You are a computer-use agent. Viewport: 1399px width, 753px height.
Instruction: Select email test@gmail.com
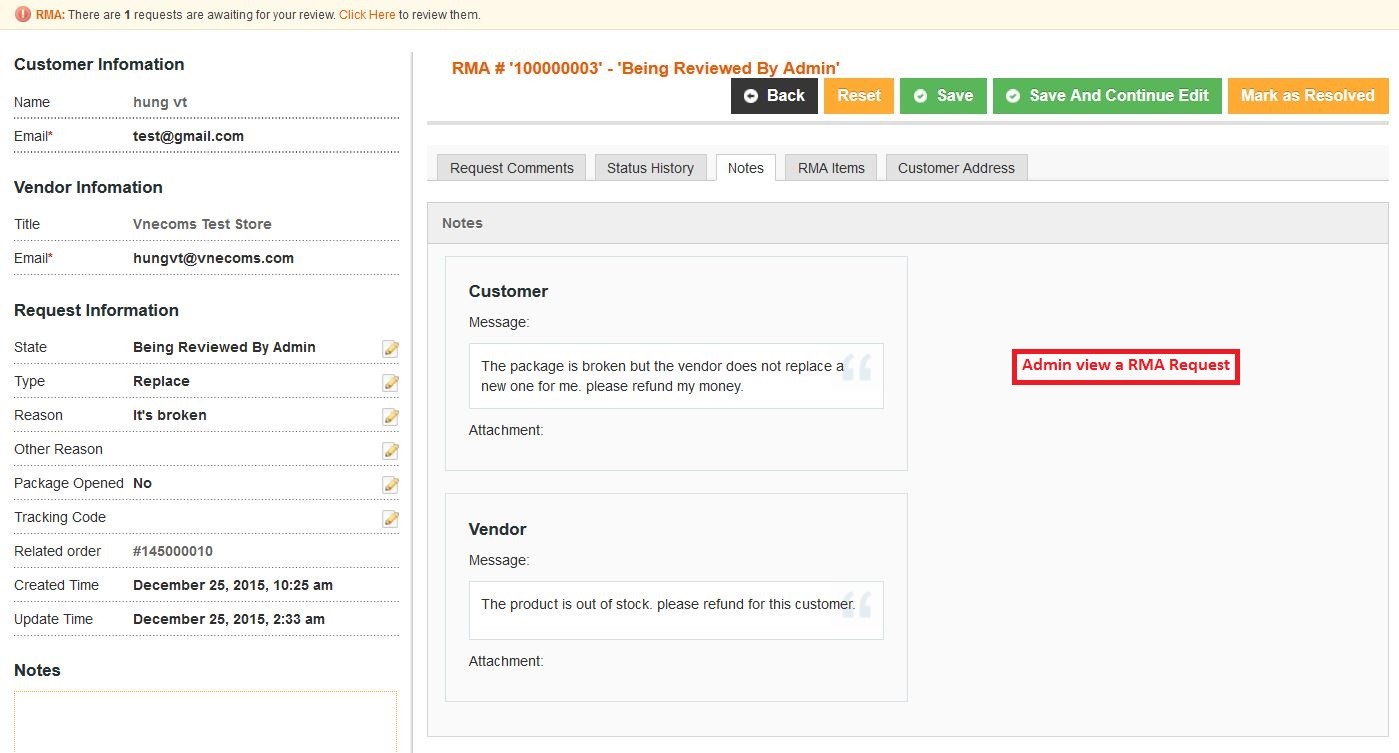coord(188,136)
